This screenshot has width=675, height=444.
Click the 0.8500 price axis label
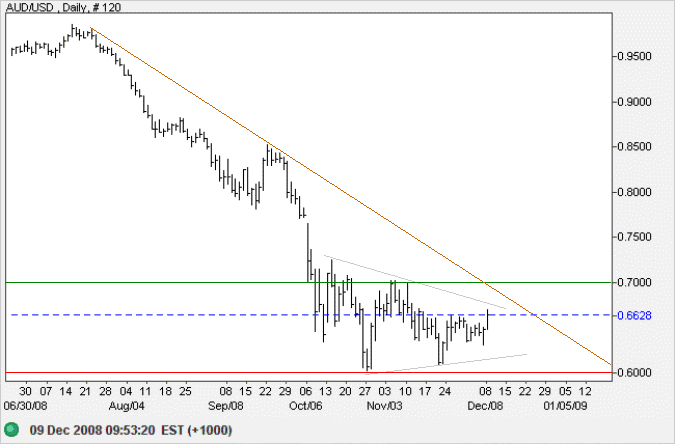pyautogui.click(x=634, y=147)
